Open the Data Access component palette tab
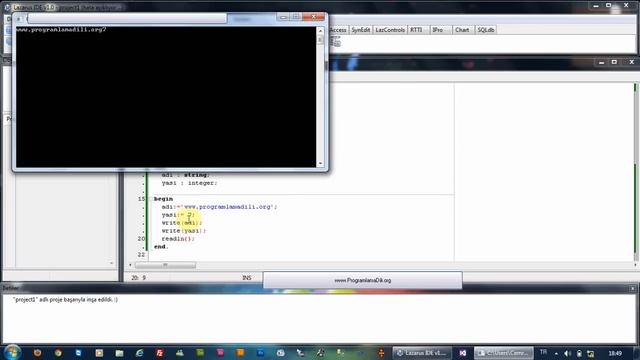The width and height of the screenshot is (640, 360). click(x=338, y=30)
